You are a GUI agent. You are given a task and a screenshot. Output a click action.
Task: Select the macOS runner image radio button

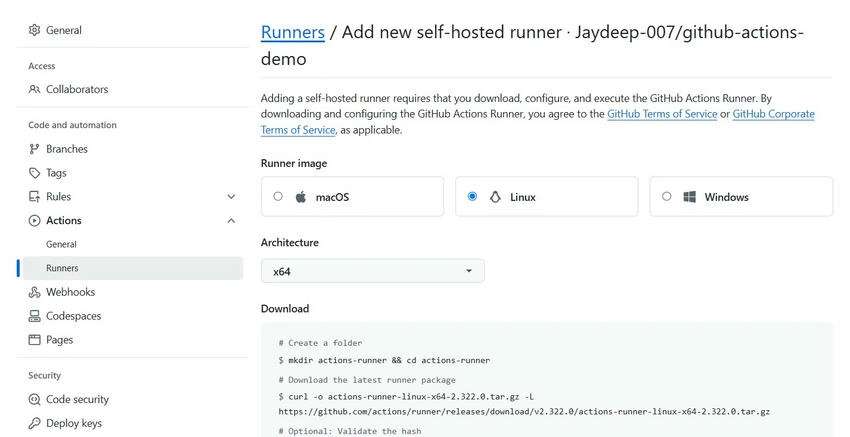[x=278, y=196]
